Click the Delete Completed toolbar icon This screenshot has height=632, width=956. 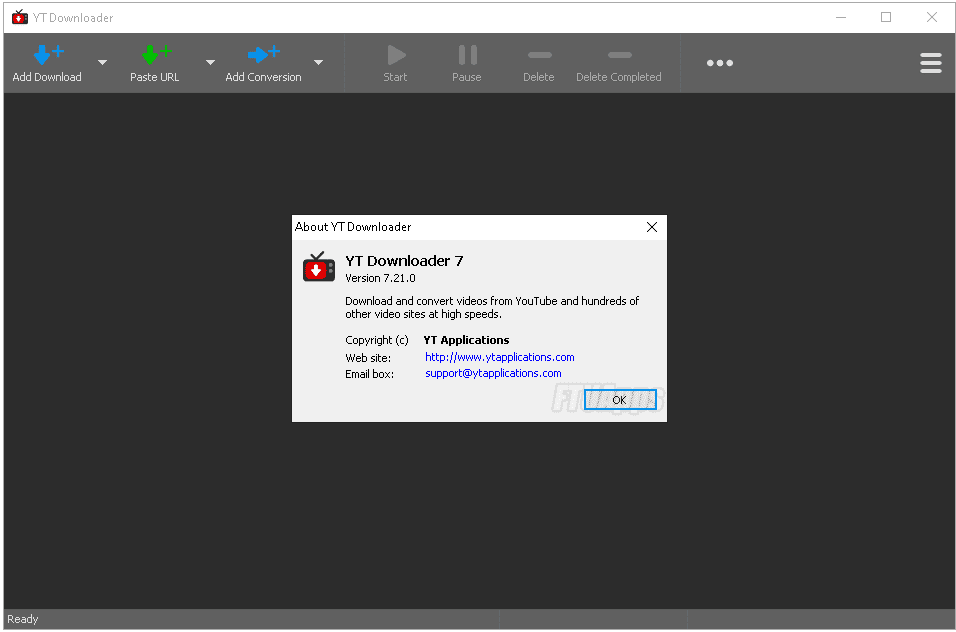(619, 55)
